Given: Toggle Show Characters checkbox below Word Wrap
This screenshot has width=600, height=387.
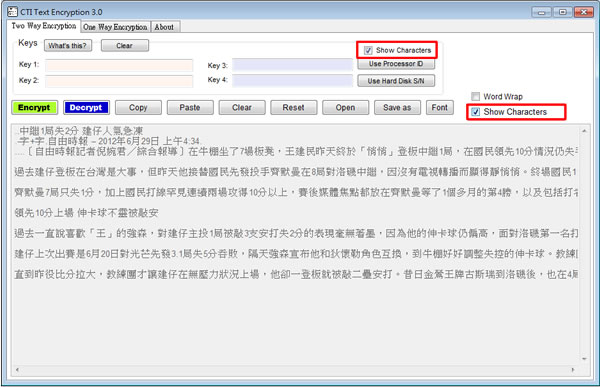Looking at the screenshot, I should point(475,112).
